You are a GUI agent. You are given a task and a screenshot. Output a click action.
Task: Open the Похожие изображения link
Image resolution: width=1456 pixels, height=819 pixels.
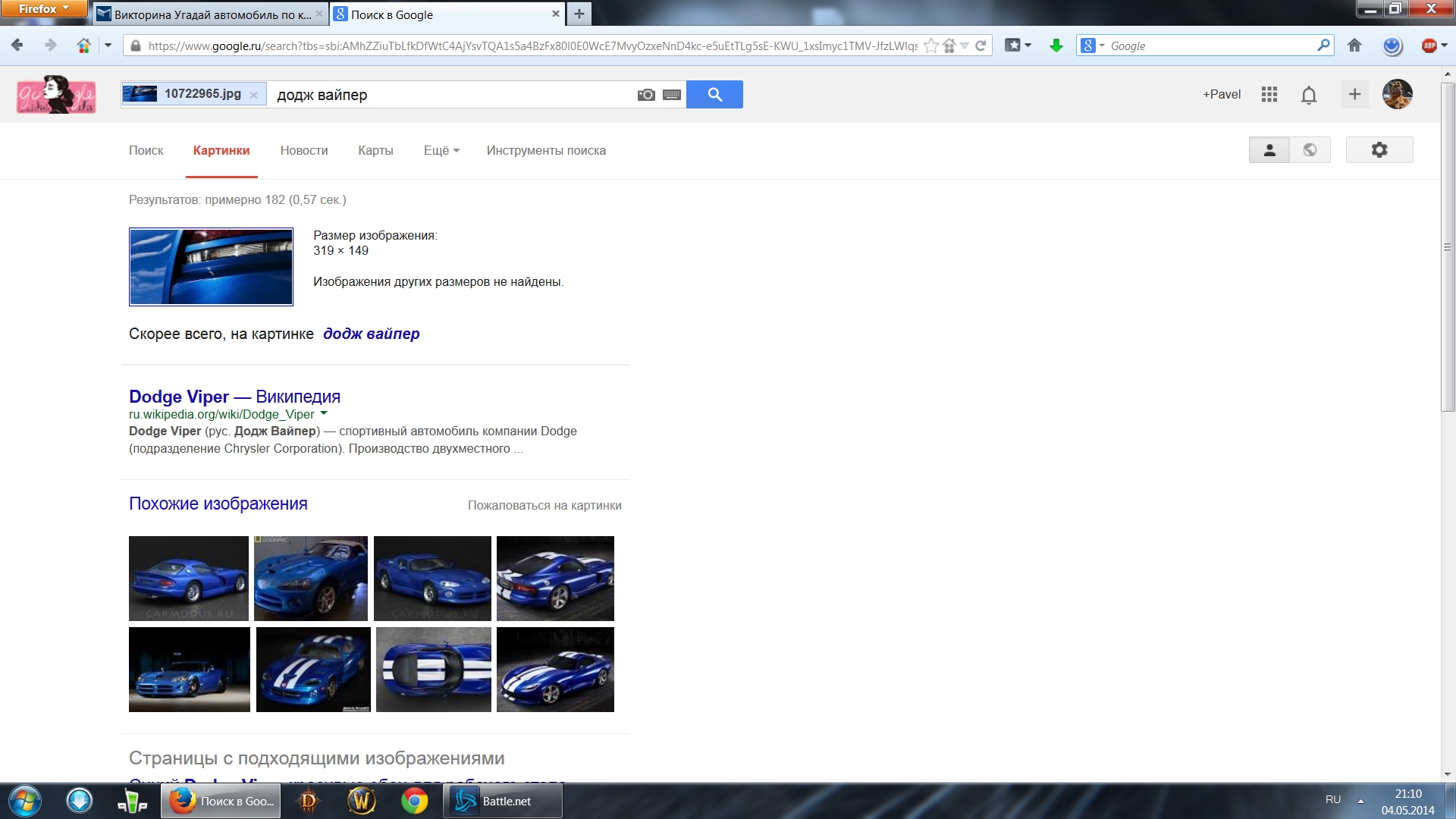coord(218,504)
